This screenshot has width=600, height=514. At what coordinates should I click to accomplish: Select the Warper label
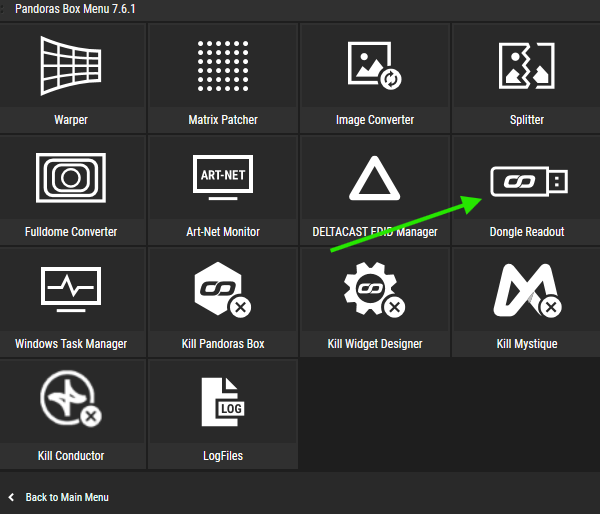click(71, 120)
